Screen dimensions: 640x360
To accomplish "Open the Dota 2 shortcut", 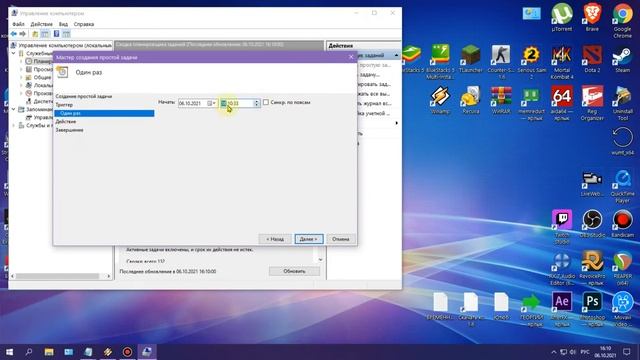I will [592, 59].
